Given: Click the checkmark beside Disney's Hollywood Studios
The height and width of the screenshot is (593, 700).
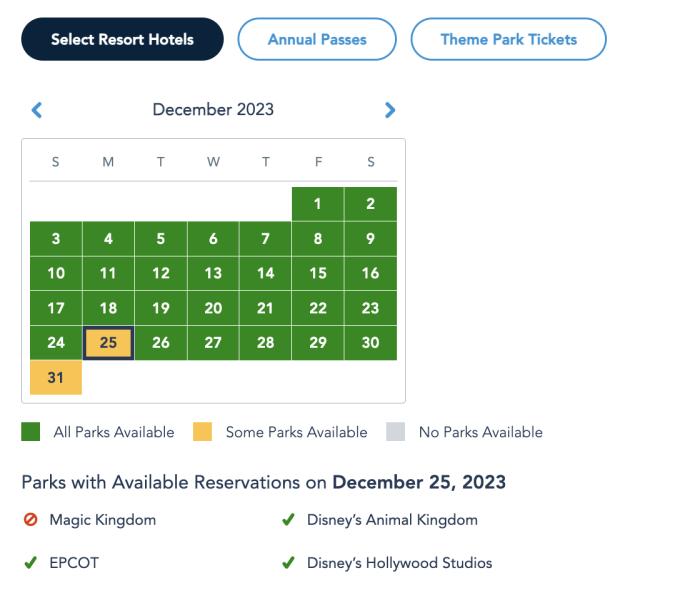Looking at the screenshot, I should pyautogui.click(x=288, y=563).
